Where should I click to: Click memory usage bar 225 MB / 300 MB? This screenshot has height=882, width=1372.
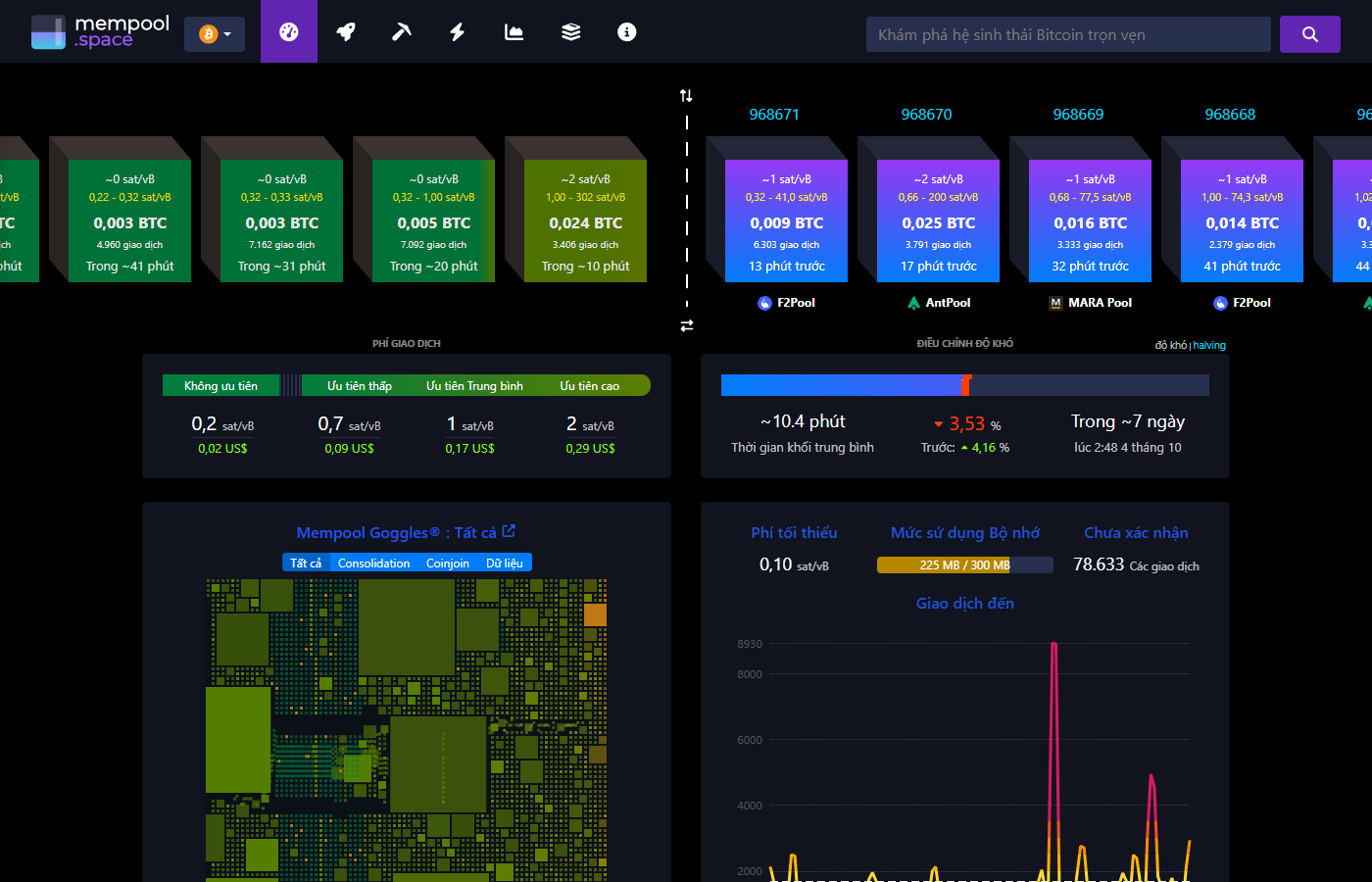tap(965, 564)
